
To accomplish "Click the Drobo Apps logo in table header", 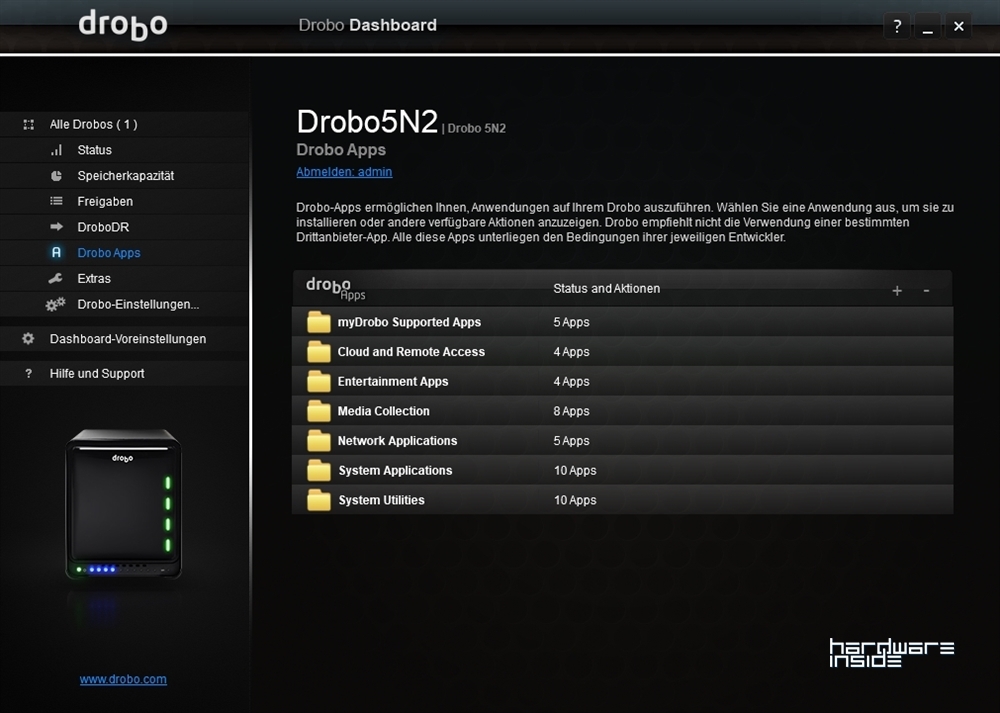I will pyautogui.click(x=336, y=288).
